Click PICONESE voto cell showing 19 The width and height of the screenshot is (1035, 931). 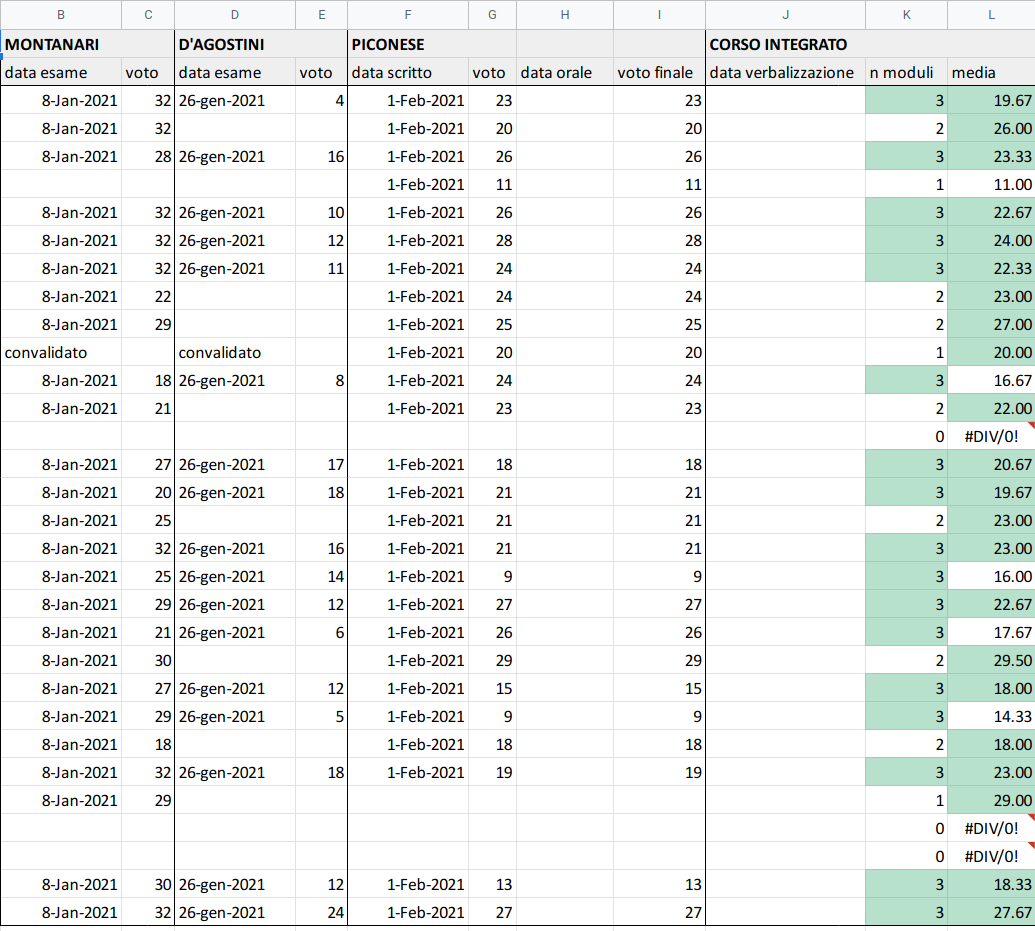tap(492, 773)
